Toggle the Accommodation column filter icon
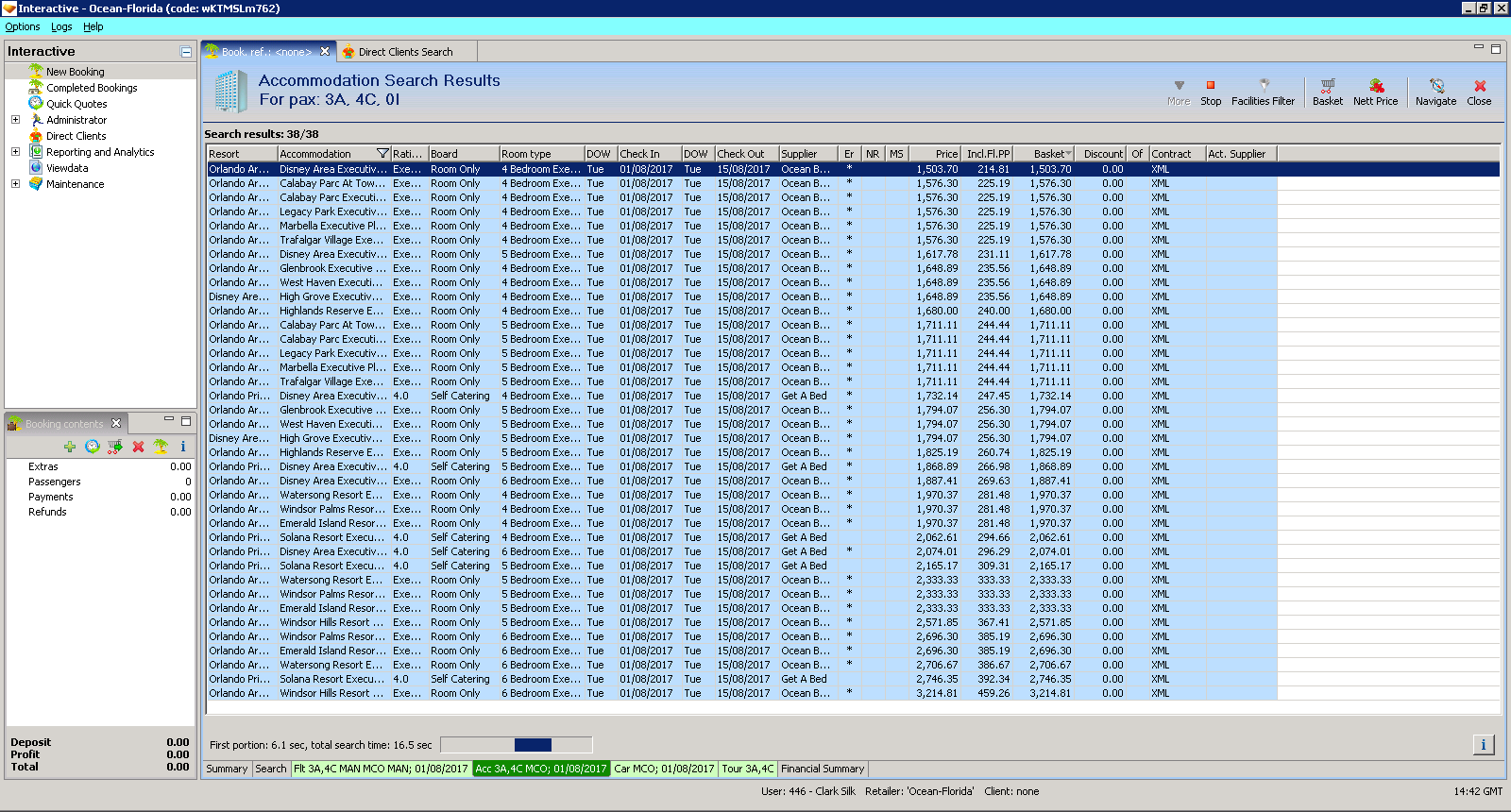The width and height of the screenshot is (1511, 812). pos(382,154)
